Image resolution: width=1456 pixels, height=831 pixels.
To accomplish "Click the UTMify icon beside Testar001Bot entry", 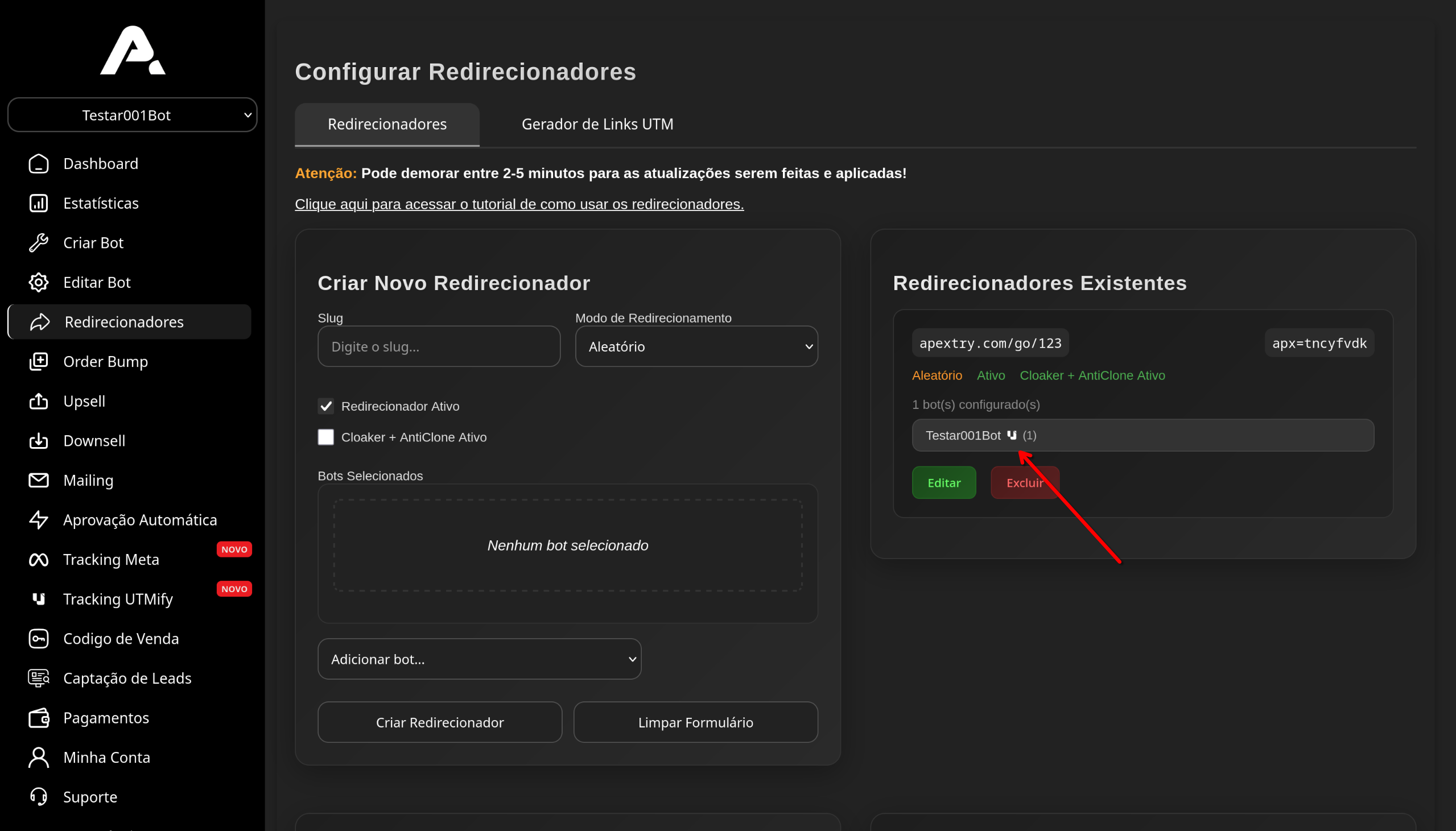I will pyautogui.click(x=1012, y=436).
